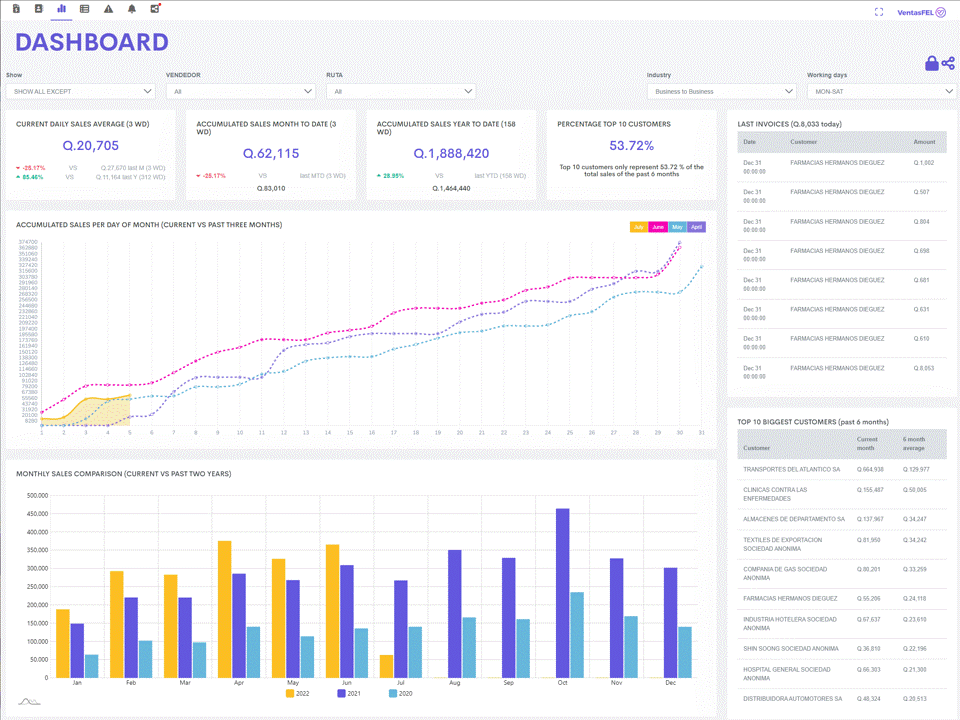960x720 pixels.
Task: Open the VENDEDOR dropdown
Action: pyautogui.click(x=241, y=91)
